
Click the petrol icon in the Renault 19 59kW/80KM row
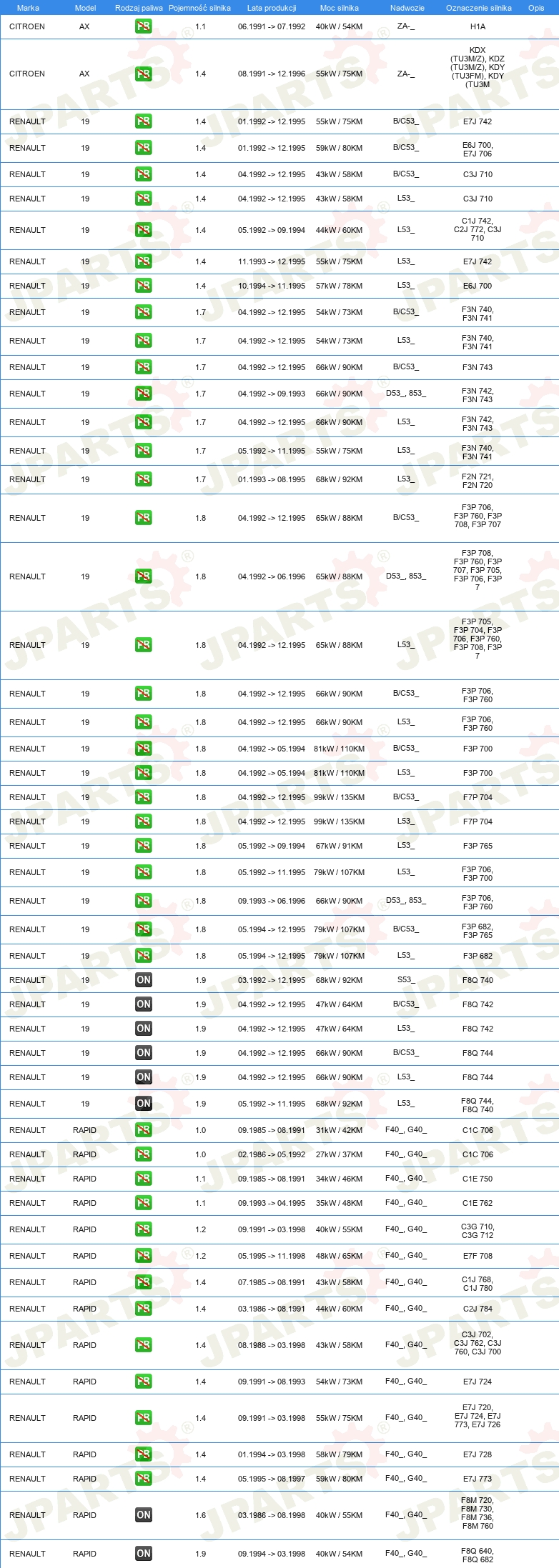[x=143, y=148]
